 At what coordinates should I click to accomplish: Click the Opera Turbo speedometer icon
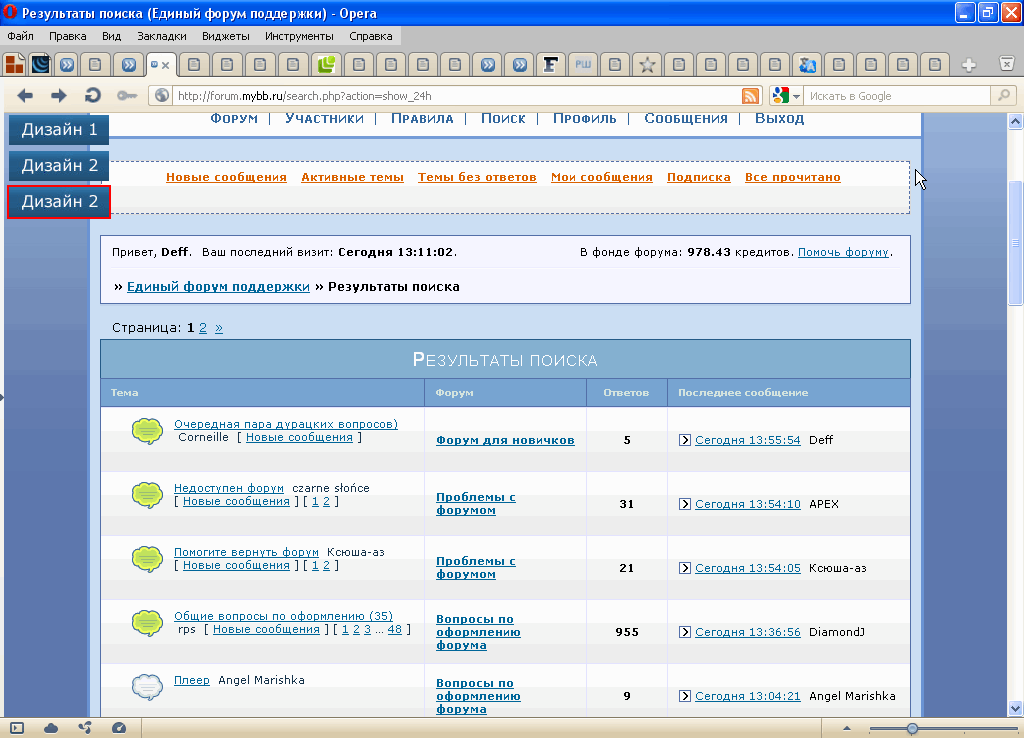(119, 728)
